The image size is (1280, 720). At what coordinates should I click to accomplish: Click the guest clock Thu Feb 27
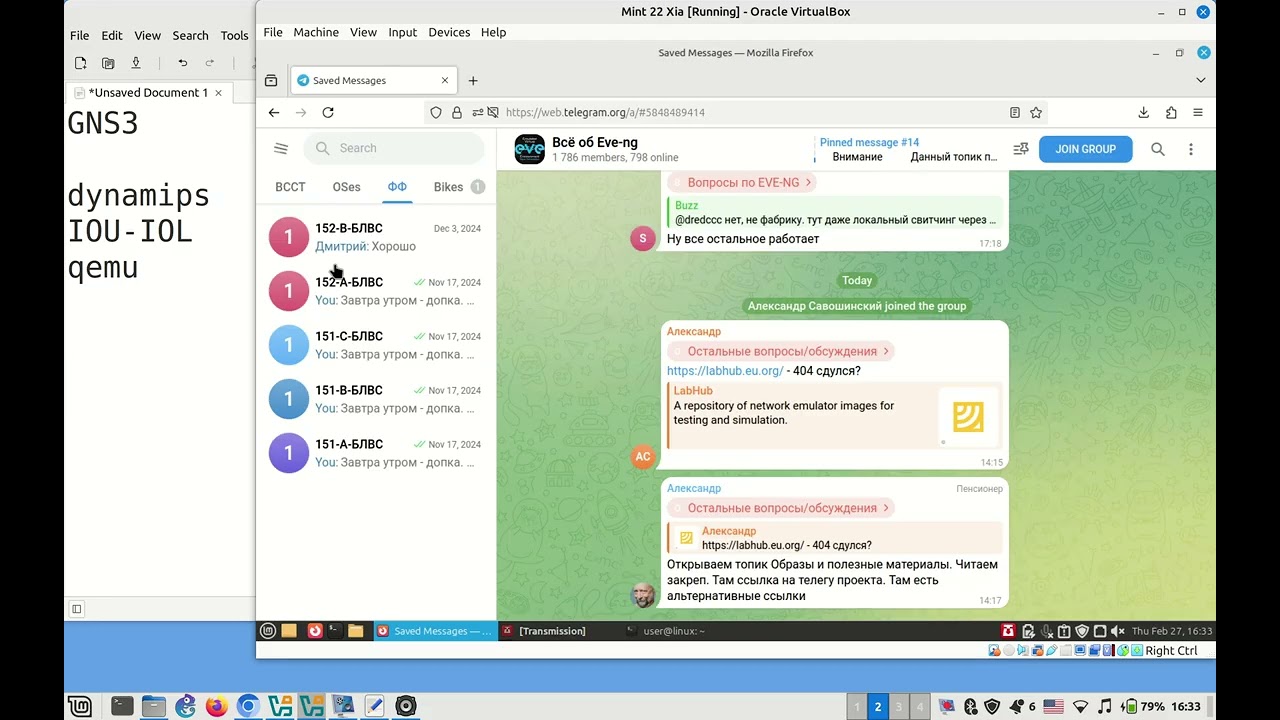point(1172,631)
